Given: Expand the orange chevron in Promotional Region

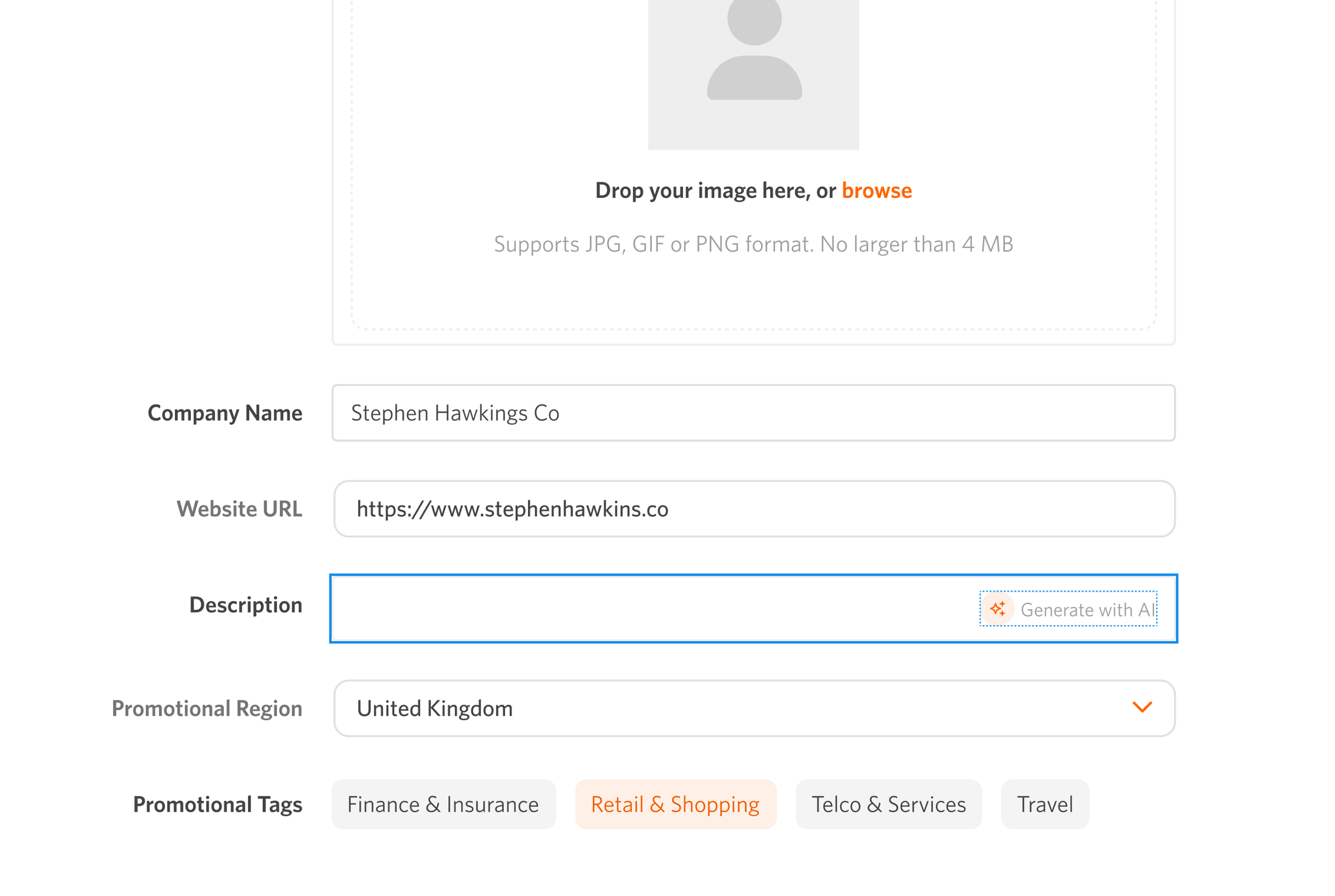Looking at the screenshot, I should 1142,707.
